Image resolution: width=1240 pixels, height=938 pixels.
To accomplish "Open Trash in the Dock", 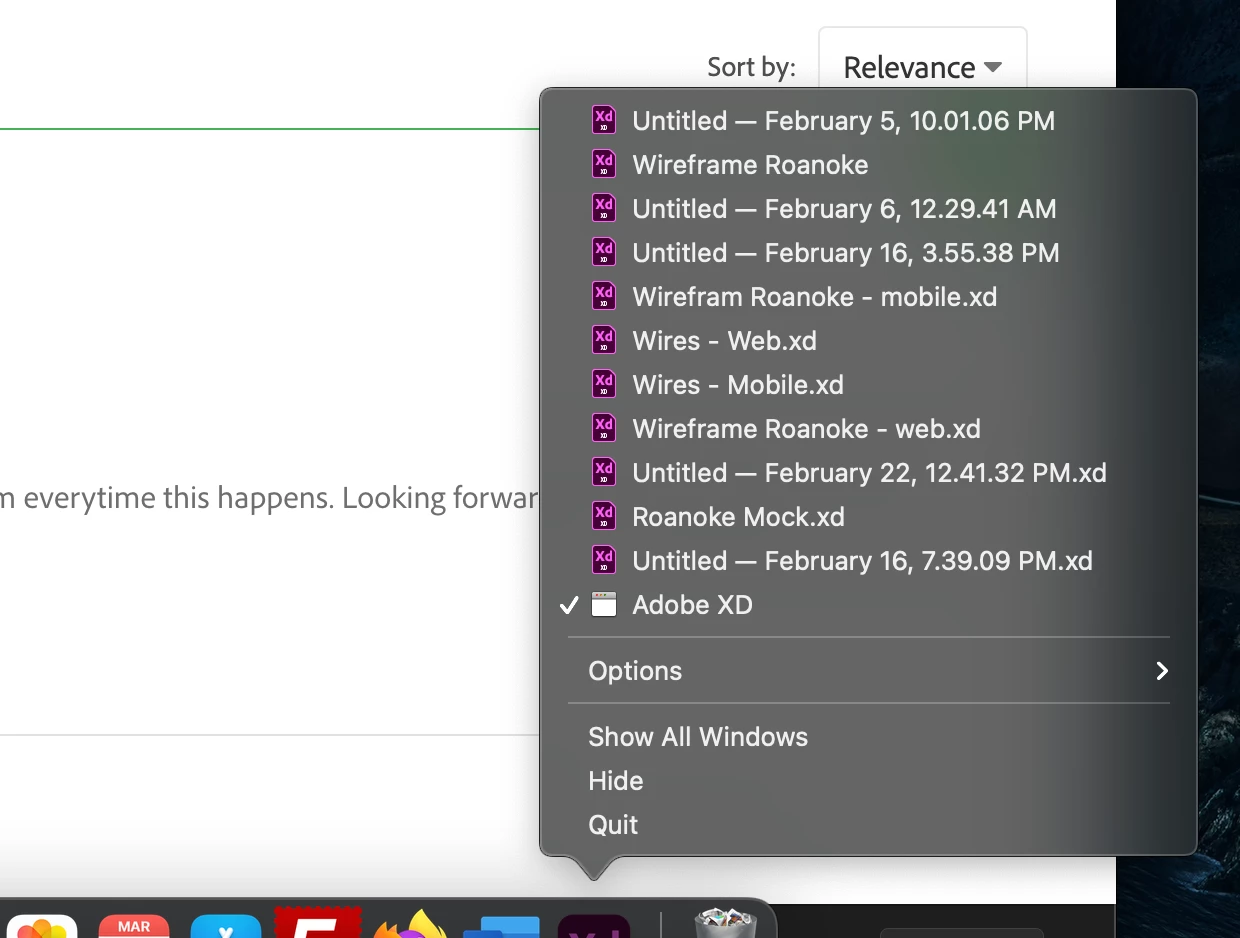I will tap(724, 923).
